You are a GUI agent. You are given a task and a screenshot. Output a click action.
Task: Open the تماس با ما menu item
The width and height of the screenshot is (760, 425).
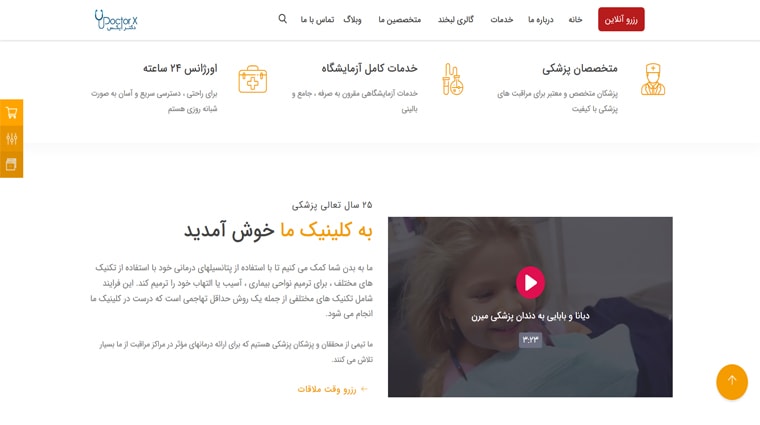pos(317,19)
